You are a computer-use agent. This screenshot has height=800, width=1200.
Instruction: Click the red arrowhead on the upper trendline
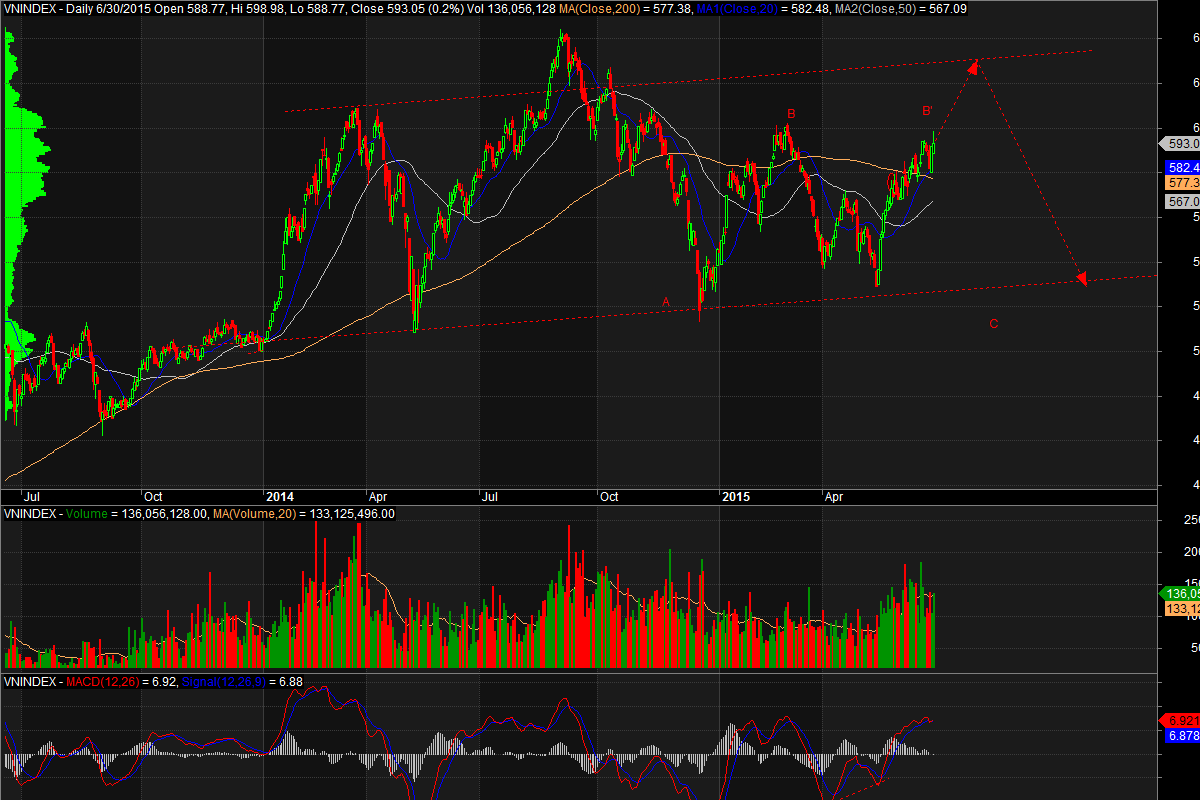[971, 64]
